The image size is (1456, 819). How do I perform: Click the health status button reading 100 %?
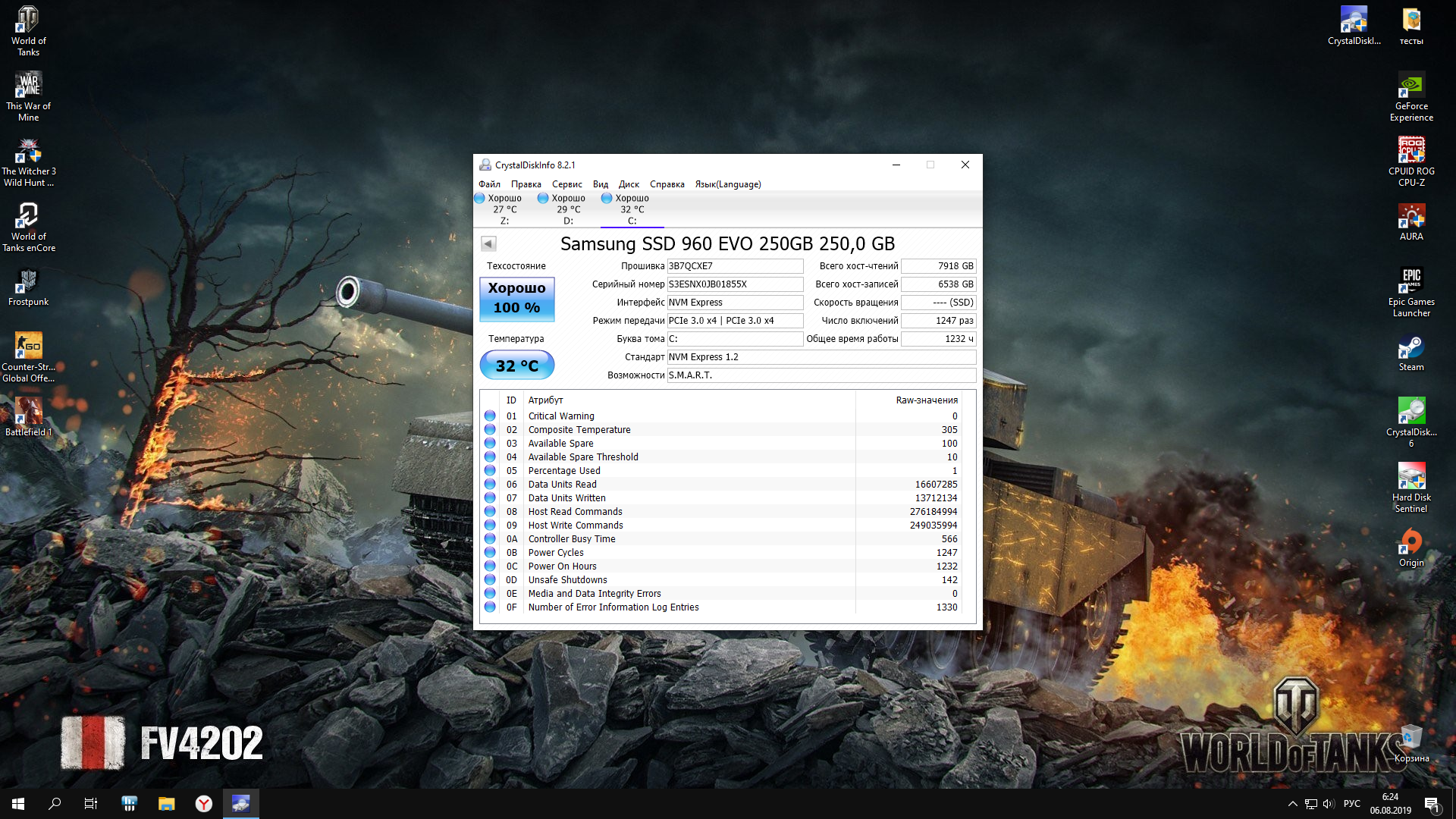click(516, 299)
